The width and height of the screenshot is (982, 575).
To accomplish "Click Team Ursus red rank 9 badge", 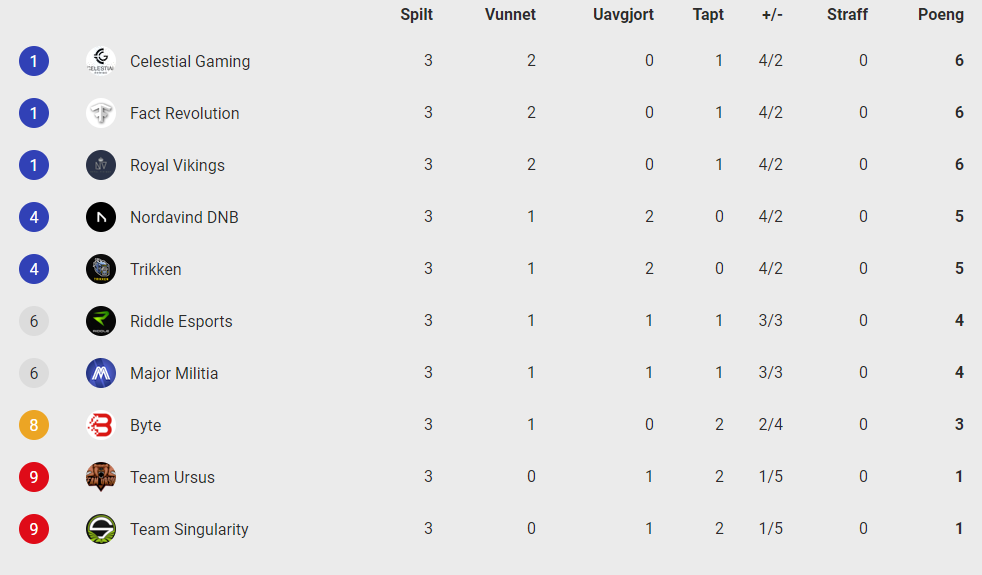I will 34,477.
